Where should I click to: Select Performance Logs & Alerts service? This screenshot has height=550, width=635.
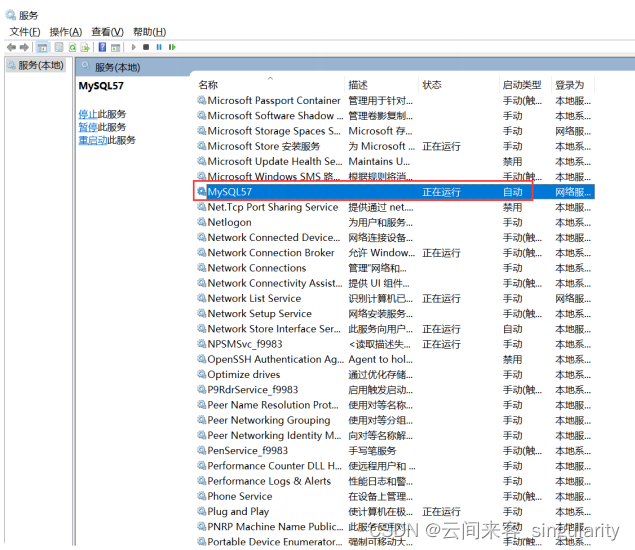coord(395,481)
